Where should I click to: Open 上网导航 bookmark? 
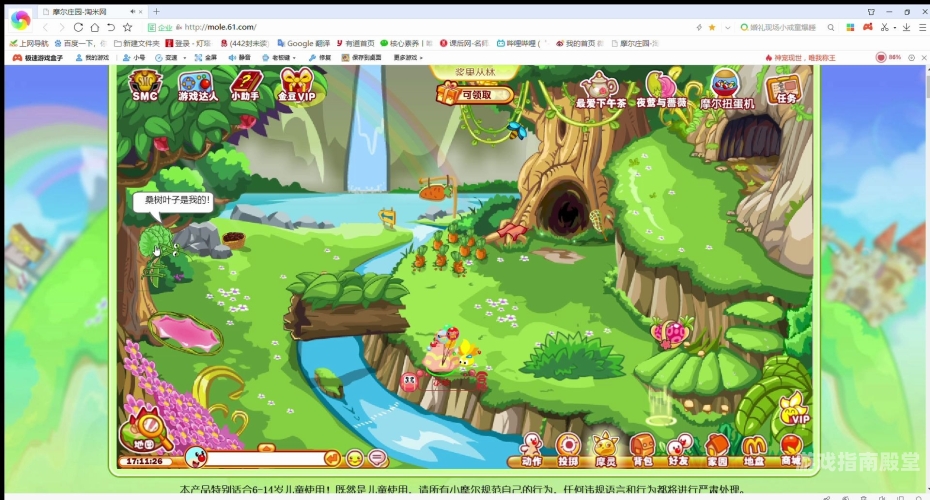tap(29, 43)
